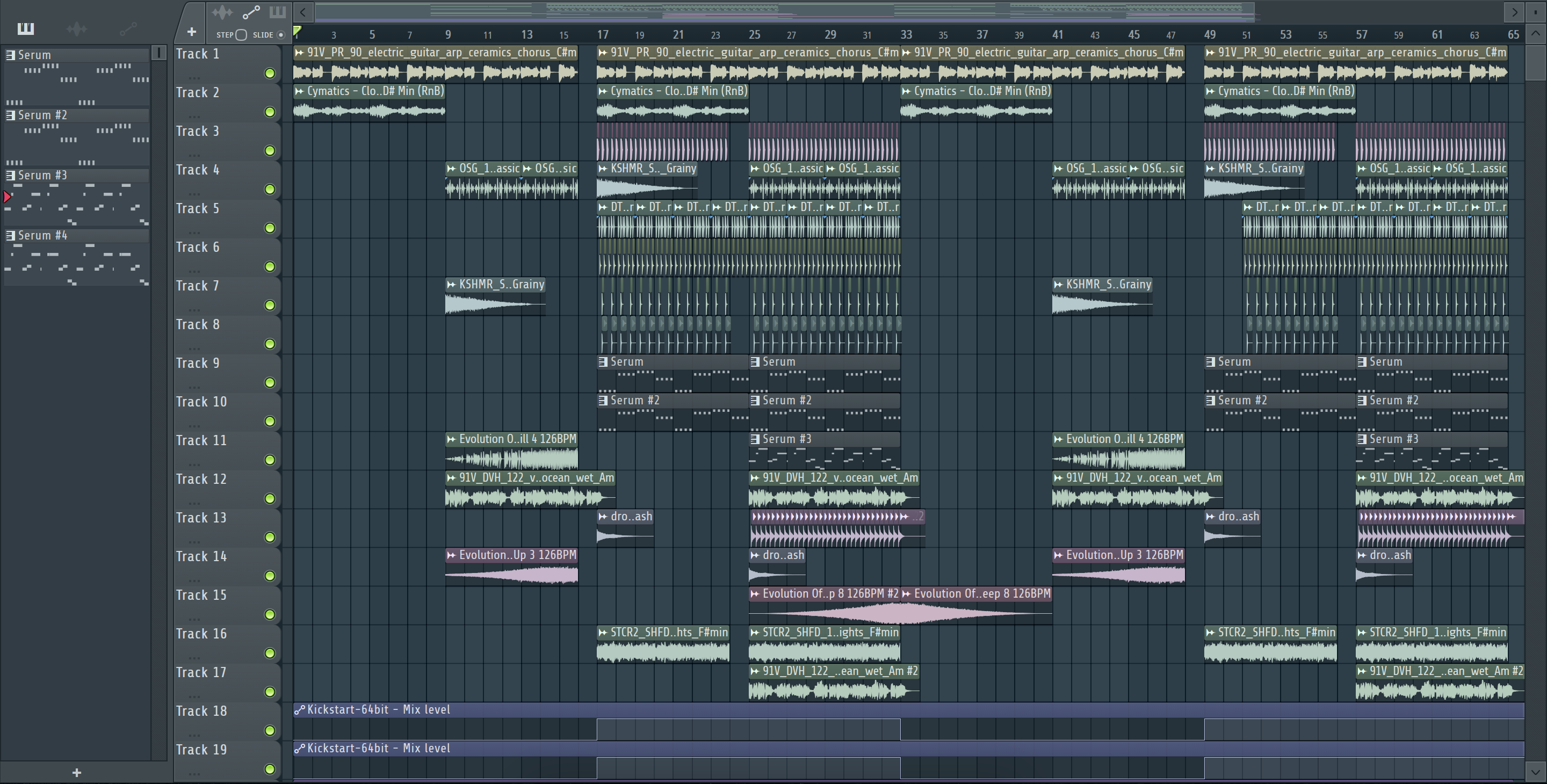Open the menu of the Evolution Of..eep 8 126BPM clip
The width and height of the screenshot is (1547, 784).
(906, 594)
